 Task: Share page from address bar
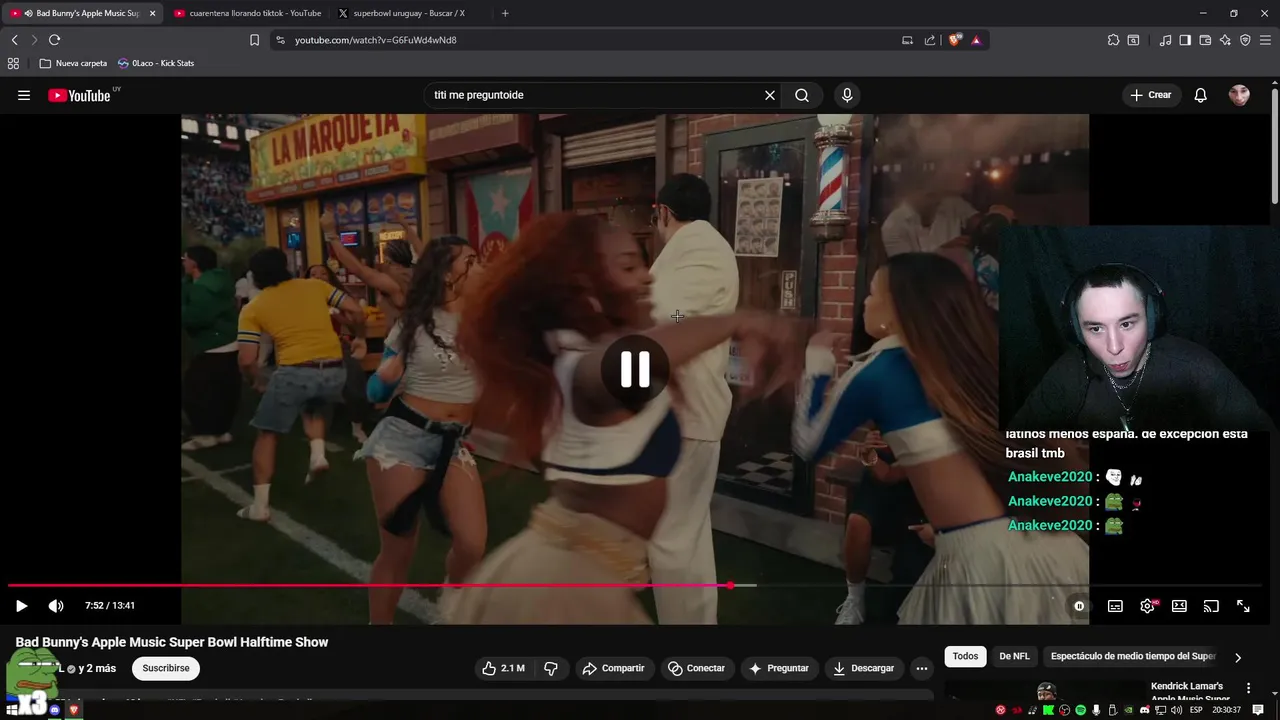click(x=930, y=40)
